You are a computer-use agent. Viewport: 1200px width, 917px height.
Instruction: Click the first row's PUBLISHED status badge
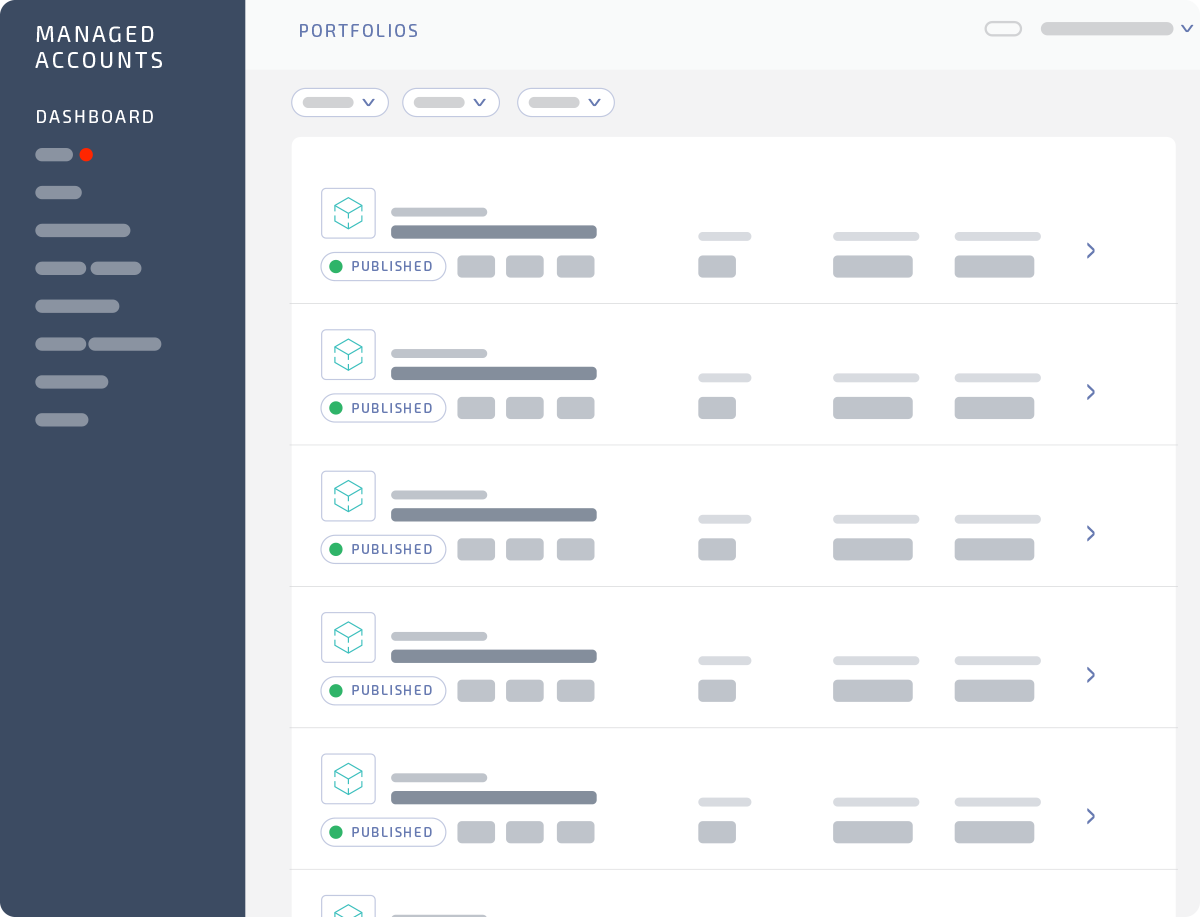tap(383, 267)
